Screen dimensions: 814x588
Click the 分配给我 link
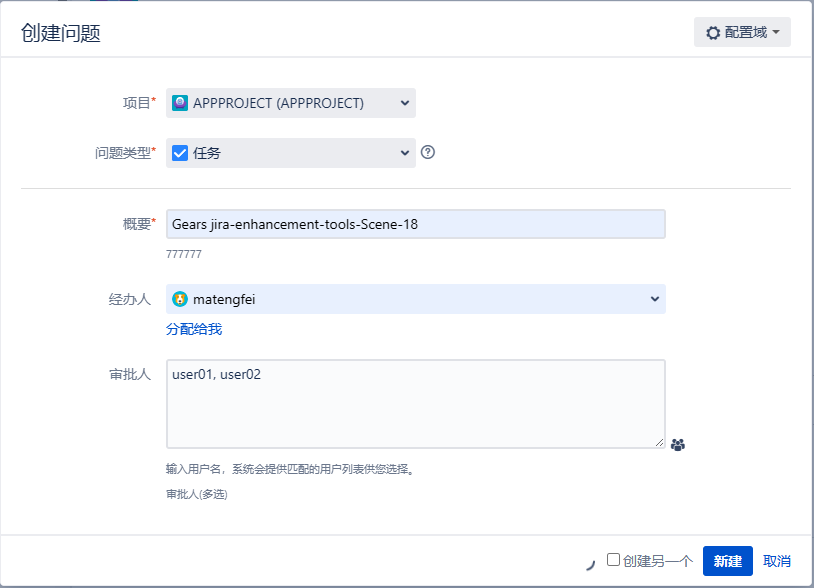[x=194, y=329]
